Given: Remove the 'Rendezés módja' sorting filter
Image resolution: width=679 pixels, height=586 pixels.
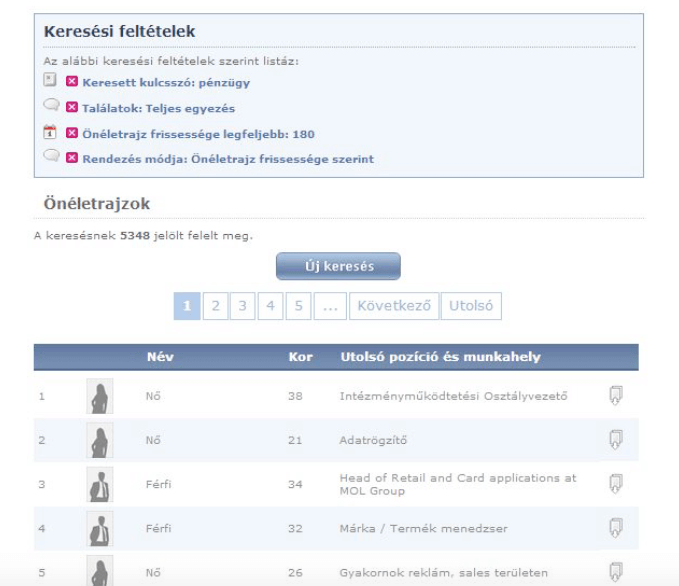Looking at the screenshot, I should pos(72,158).
